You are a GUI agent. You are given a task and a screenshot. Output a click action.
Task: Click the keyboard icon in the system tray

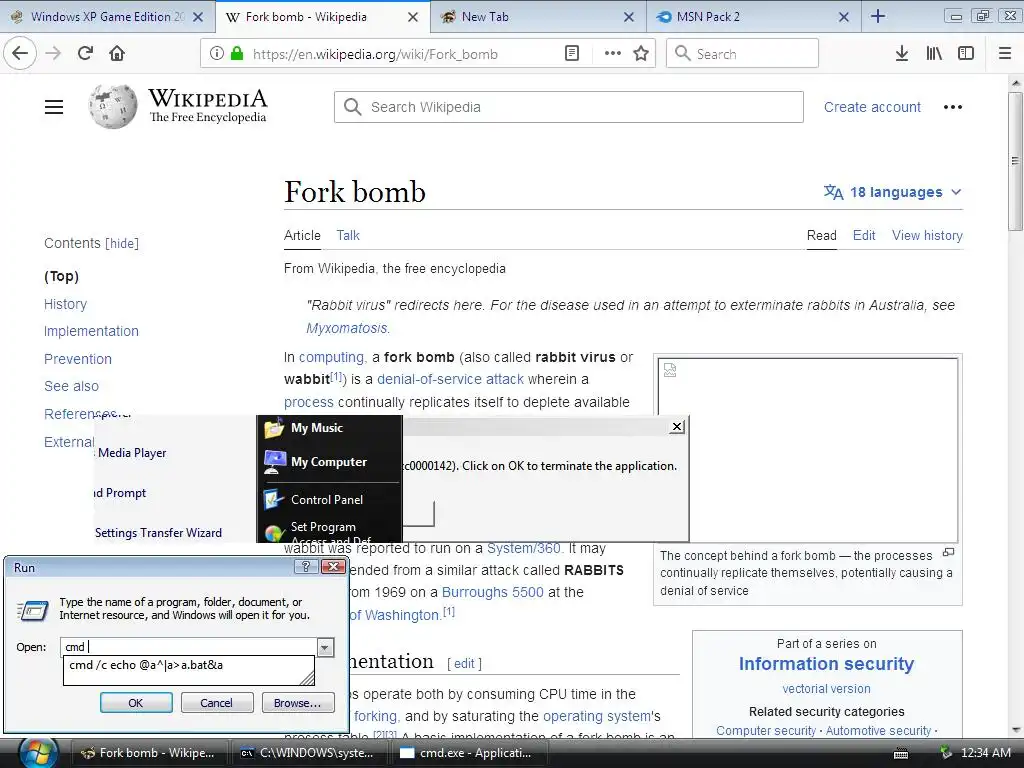(x=901, y=754)
